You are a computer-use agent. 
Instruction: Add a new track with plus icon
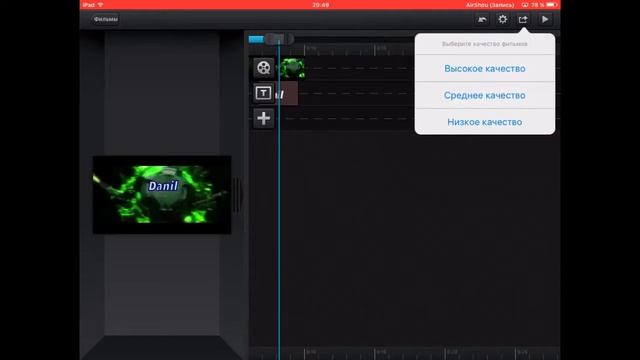[x=264, y=118]
